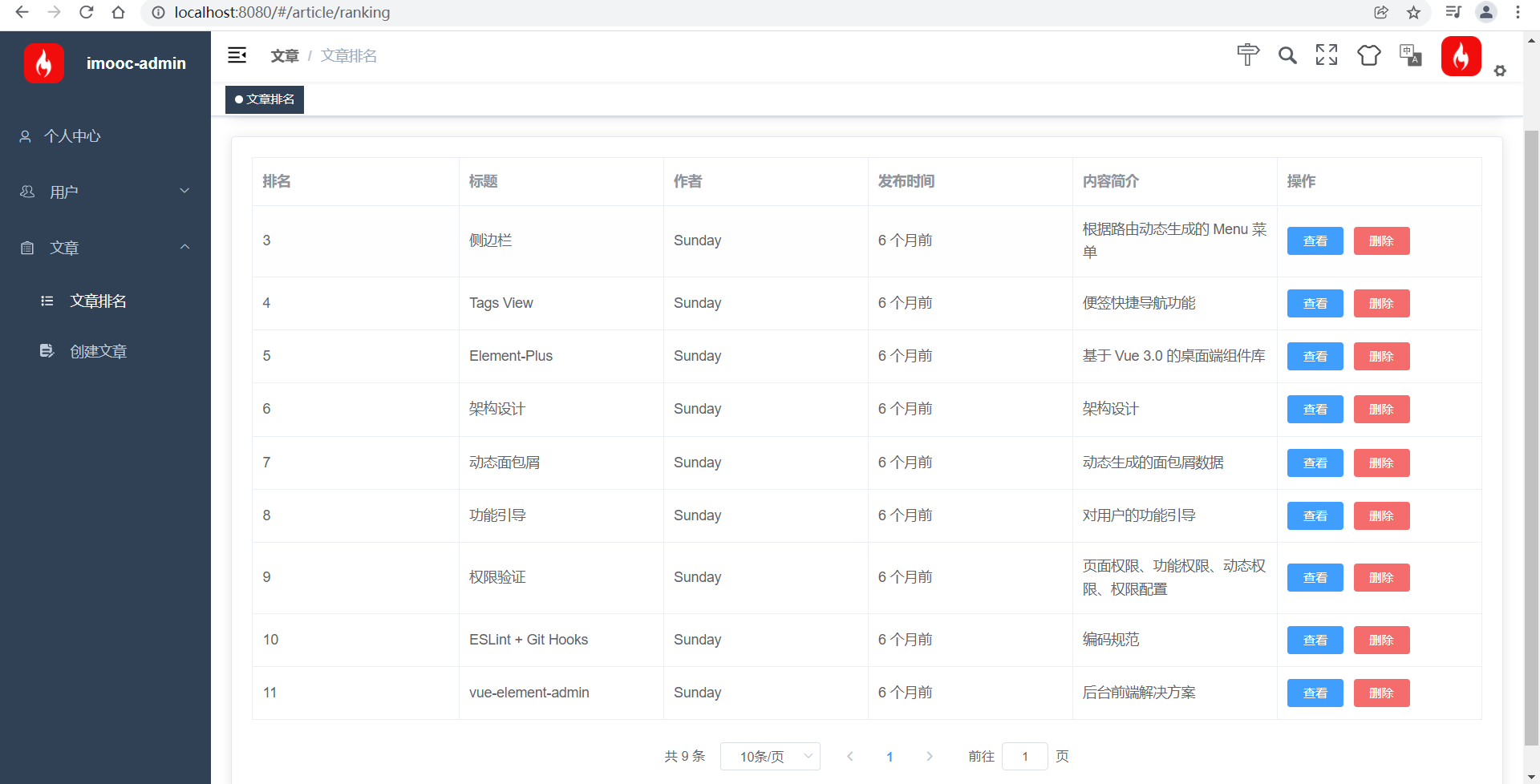Expand the 用户 submenu chevron
The height and width of the screenshot is (784, 1540).
coord(184,191)
